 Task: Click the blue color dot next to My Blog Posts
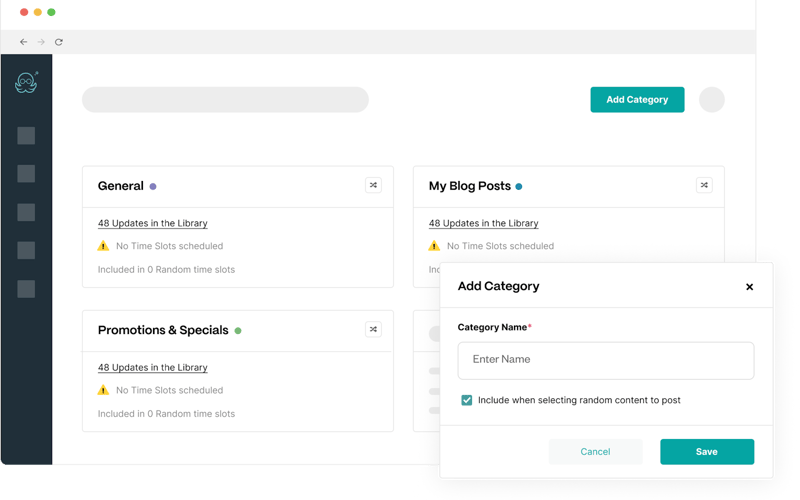coord(518,187)
